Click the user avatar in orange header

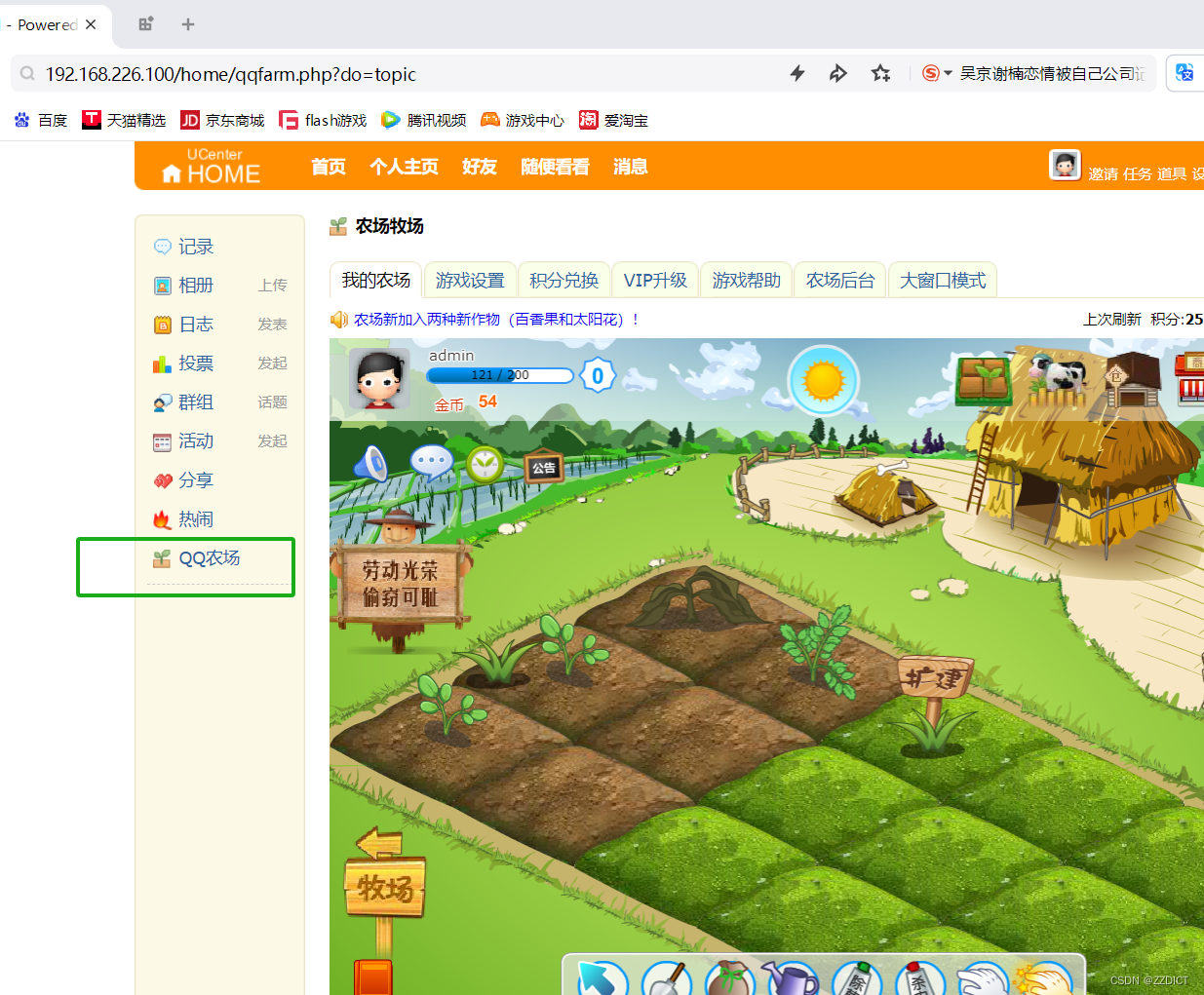pos(1065,165)
